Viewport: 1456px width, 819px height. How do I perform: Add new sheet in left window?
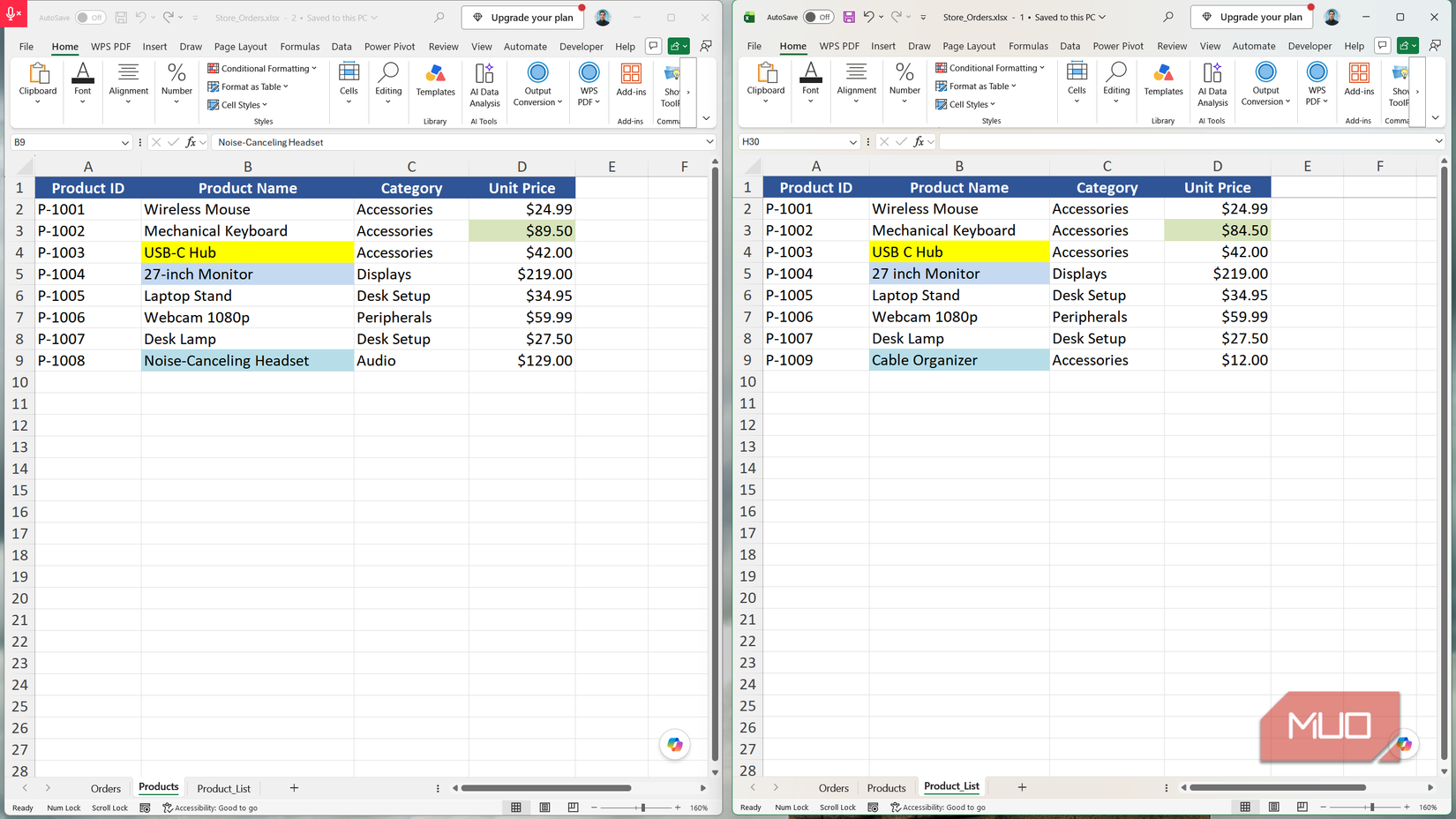pos(294,788)
